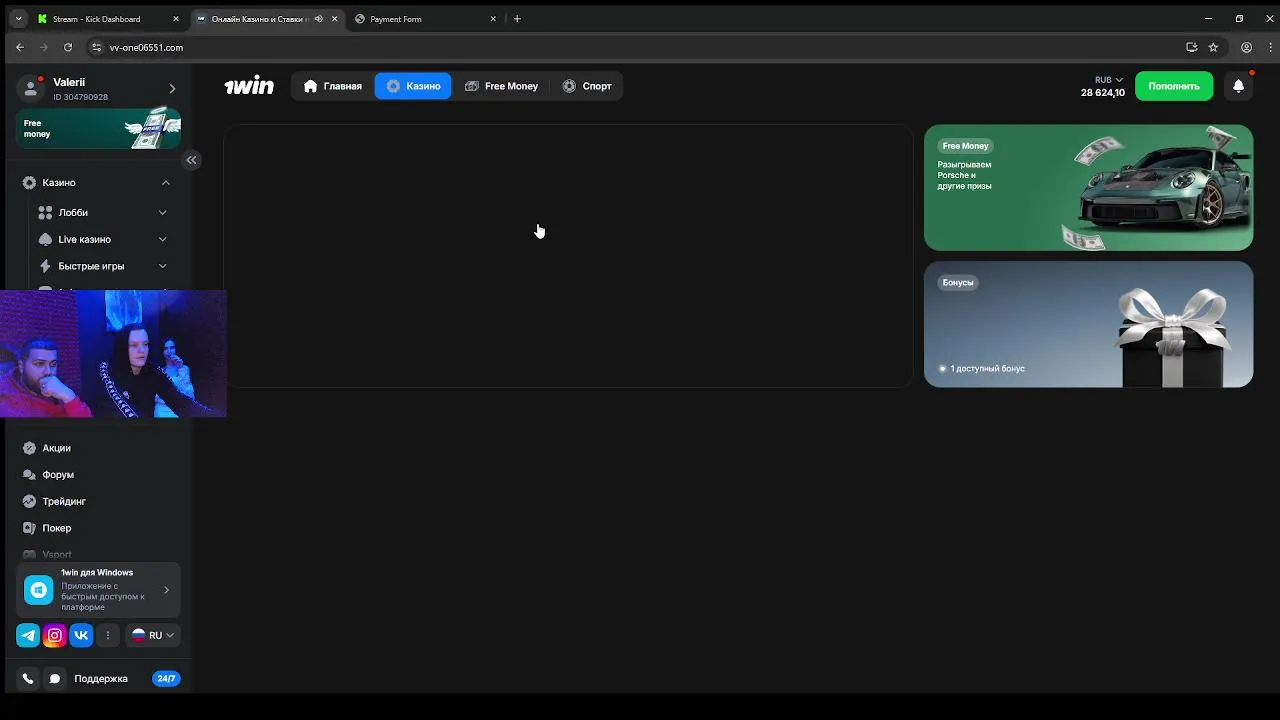
Task: Open the 1win для Windows banner arrow
Action: tap(166, 590)
